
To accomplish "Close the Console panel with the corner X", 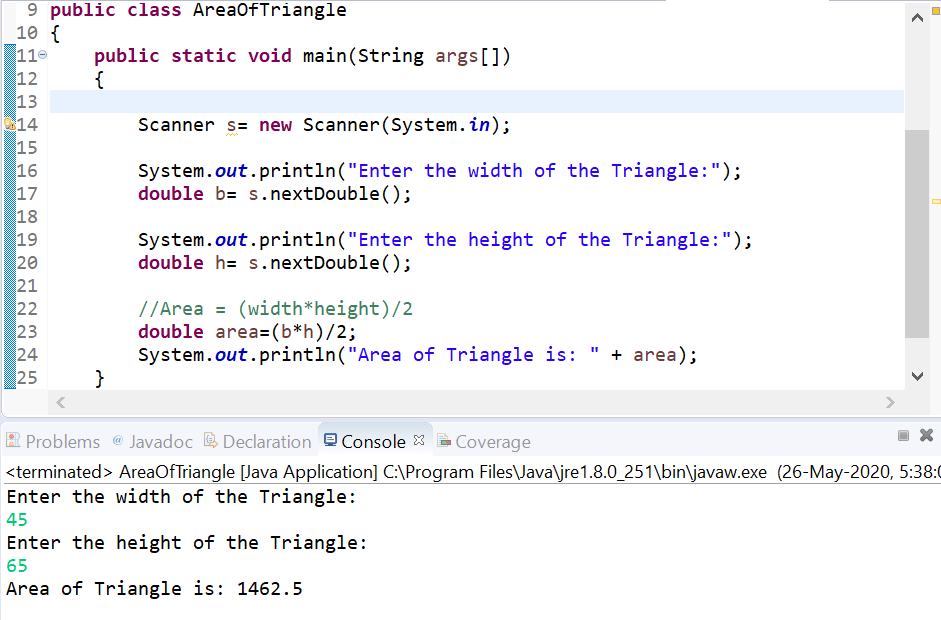I will point(925,433).
